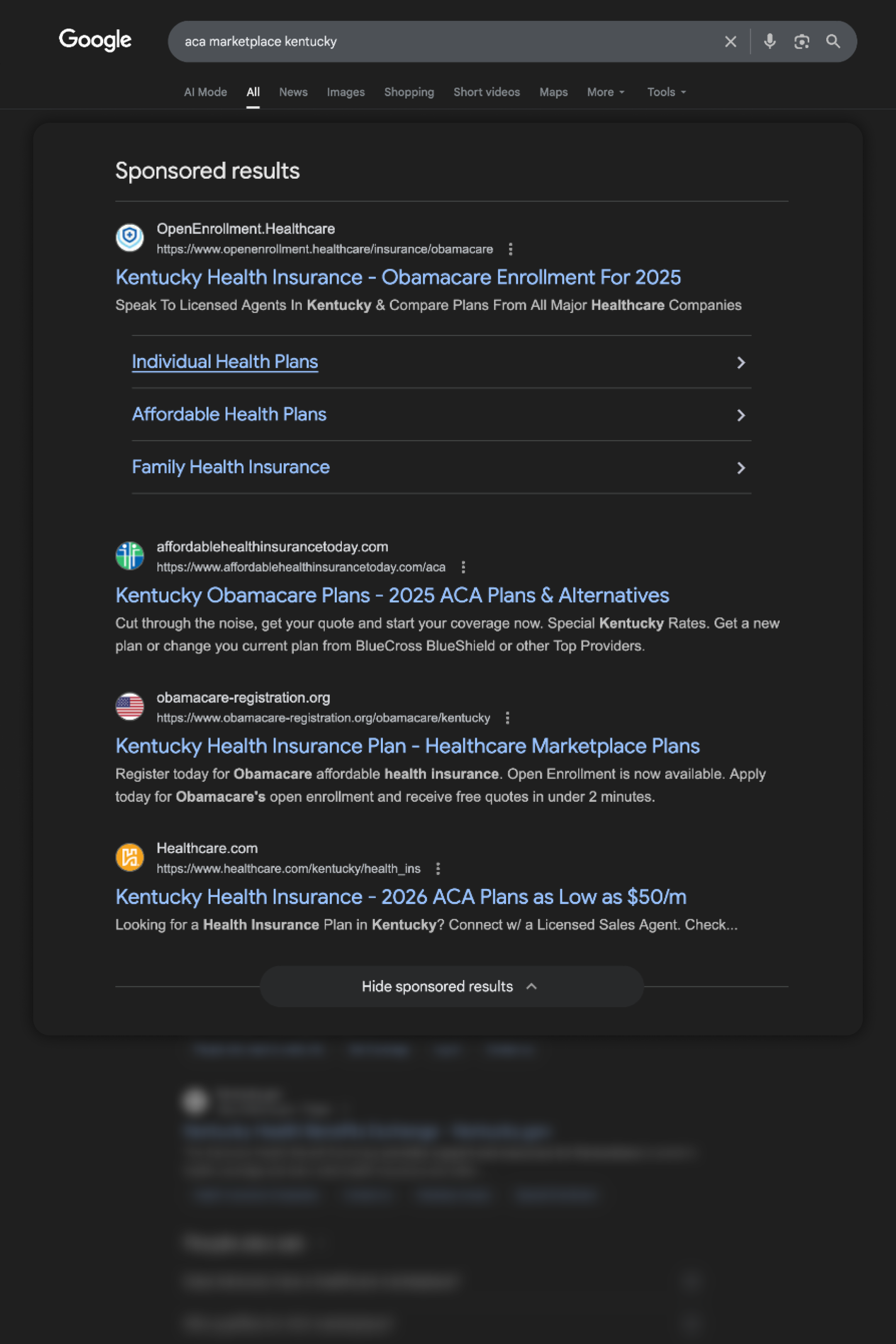Screen dimensions: 896x1344
Task: Click the Google logo
Action: (95, 41)
